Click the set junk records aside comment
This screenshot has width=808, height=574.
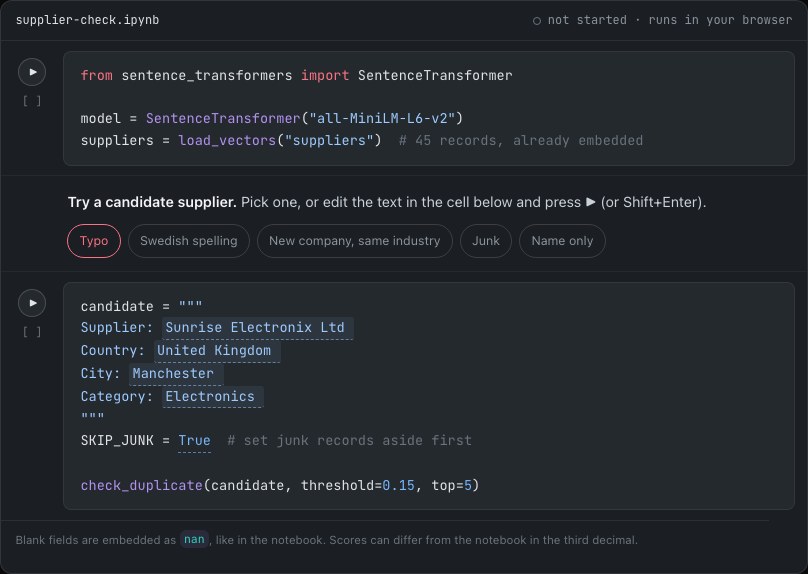[x=349, y=441]
